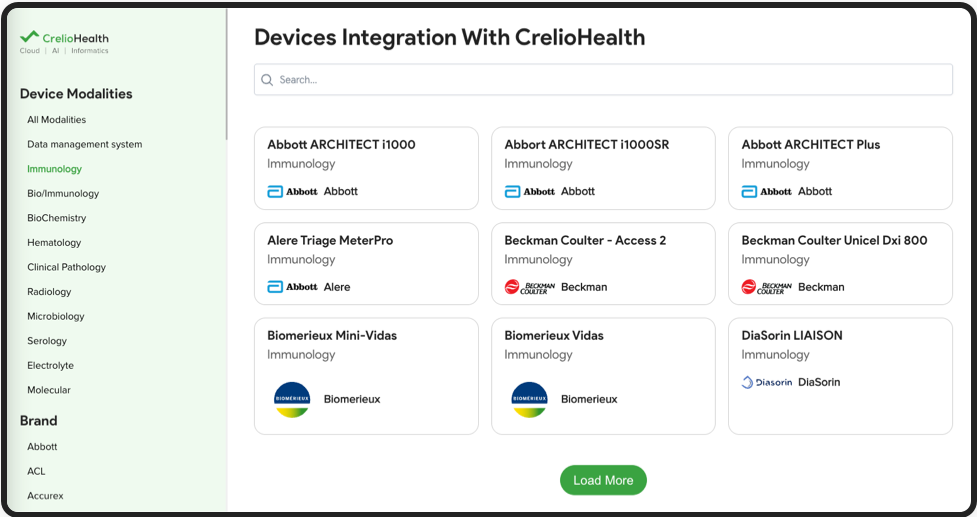Image resolution: width=977 pixels, height=517 pixels.
Task: Open DiaSorin LIAISON title
Action: coord(792,336)
